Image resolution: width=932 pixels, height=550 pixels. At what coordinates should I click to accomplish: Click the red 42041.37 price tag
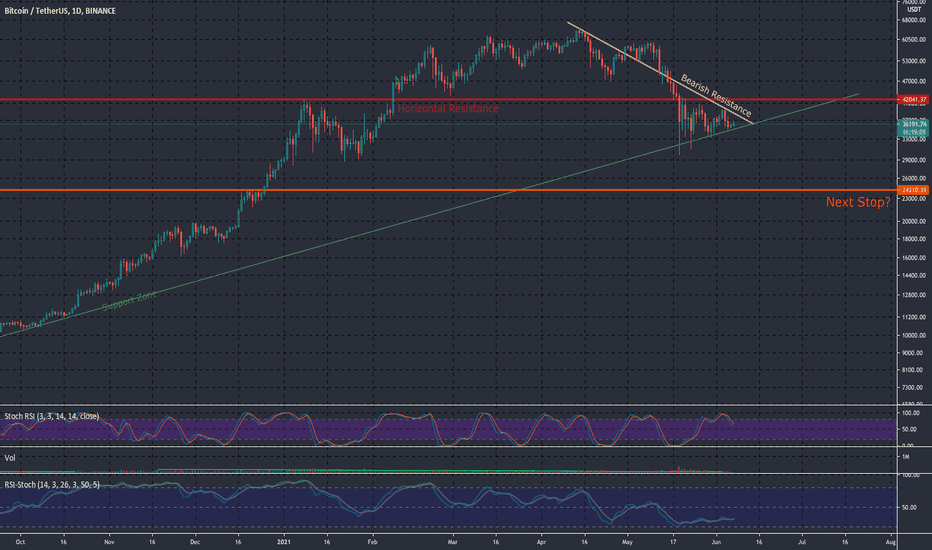coord(914,100)
